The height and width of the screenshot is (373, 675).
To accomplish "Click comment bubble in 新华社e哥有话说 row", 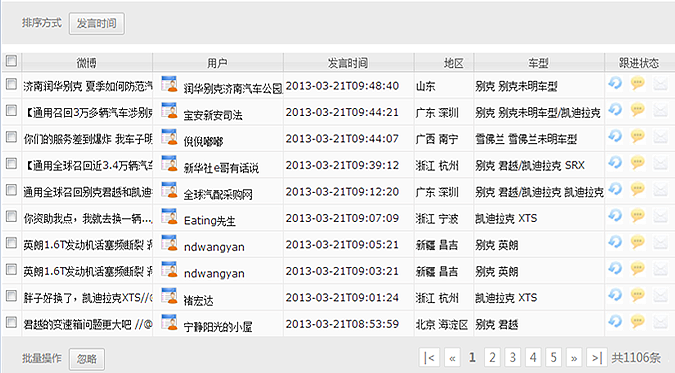I will tap(638, 162).
